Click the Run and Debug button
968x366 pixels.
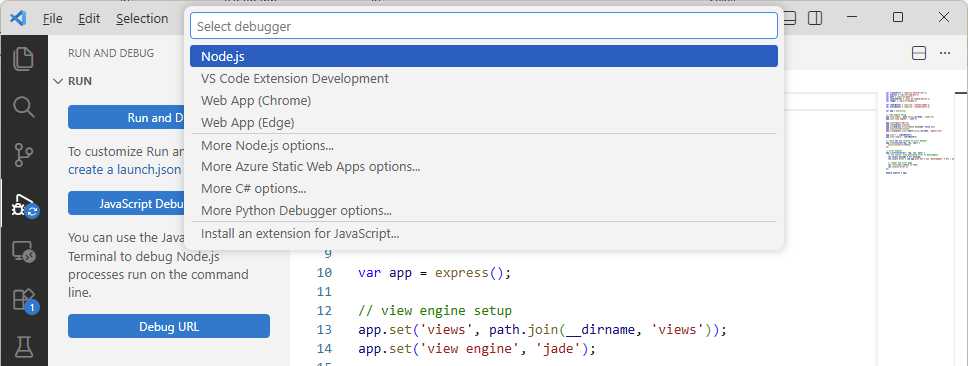[127, 117]
